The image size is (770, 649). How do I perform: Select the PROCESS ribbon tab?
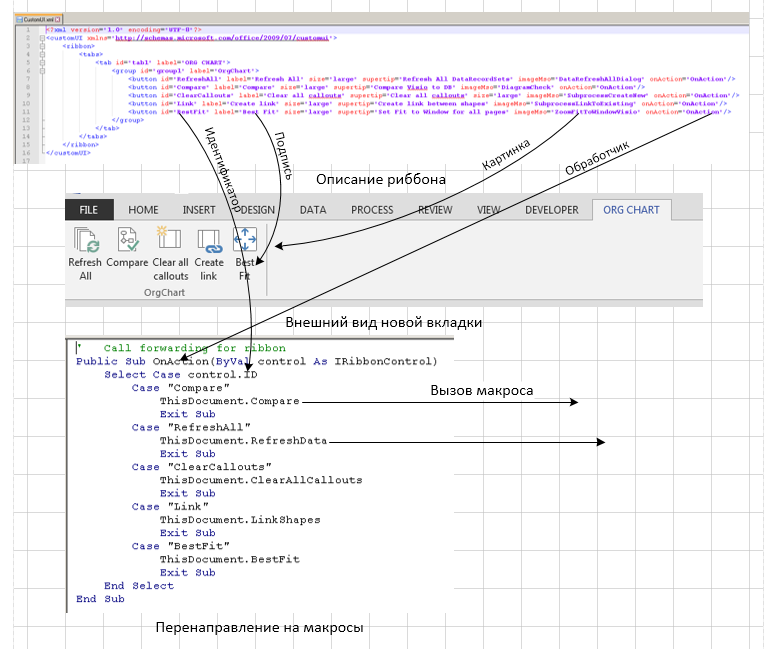tap(372, 210)
